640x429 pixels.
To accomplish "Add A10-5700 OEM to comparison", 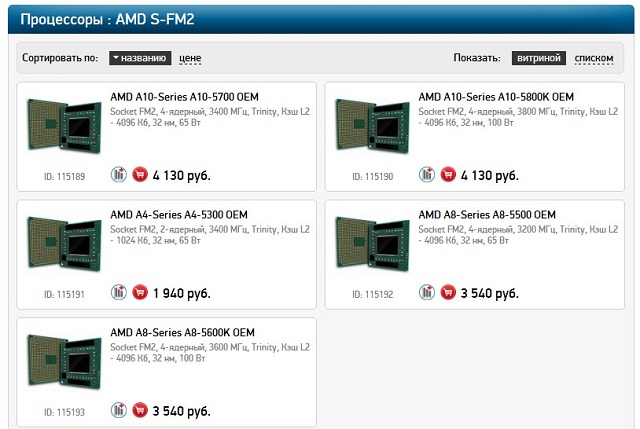I will click(119, 175).
